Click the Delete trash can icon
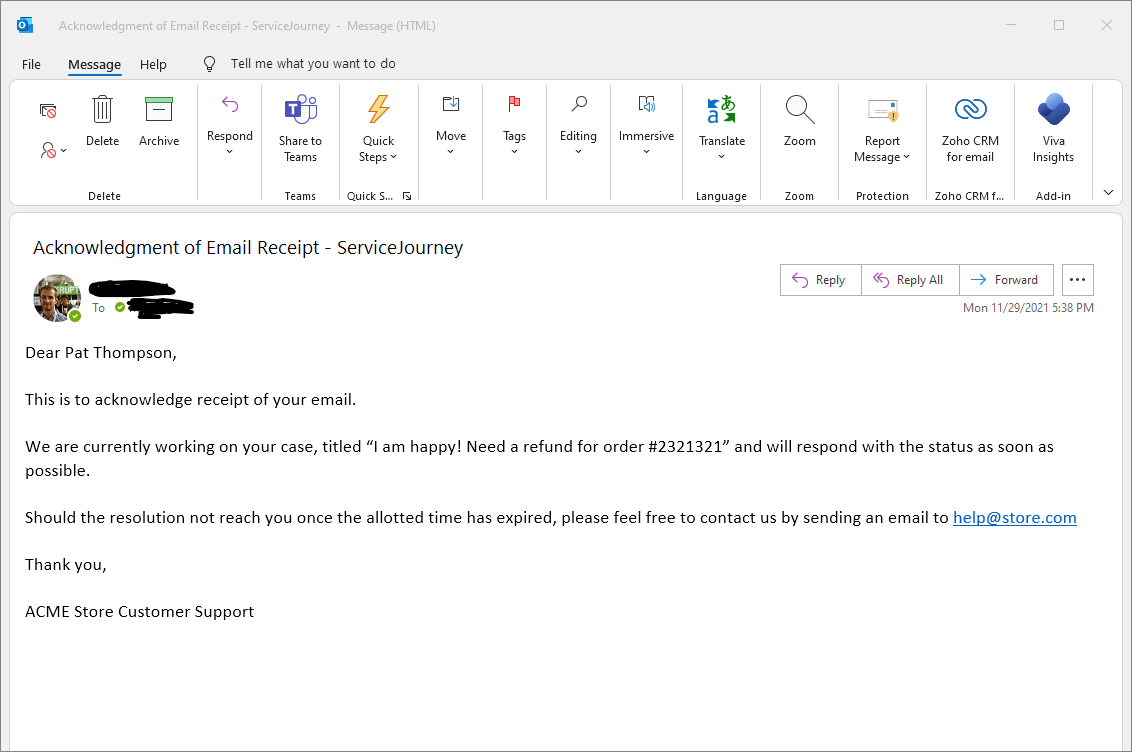The height and width of the screenshot is (752, 1132). pyautogui.click(x=102, y=110)
